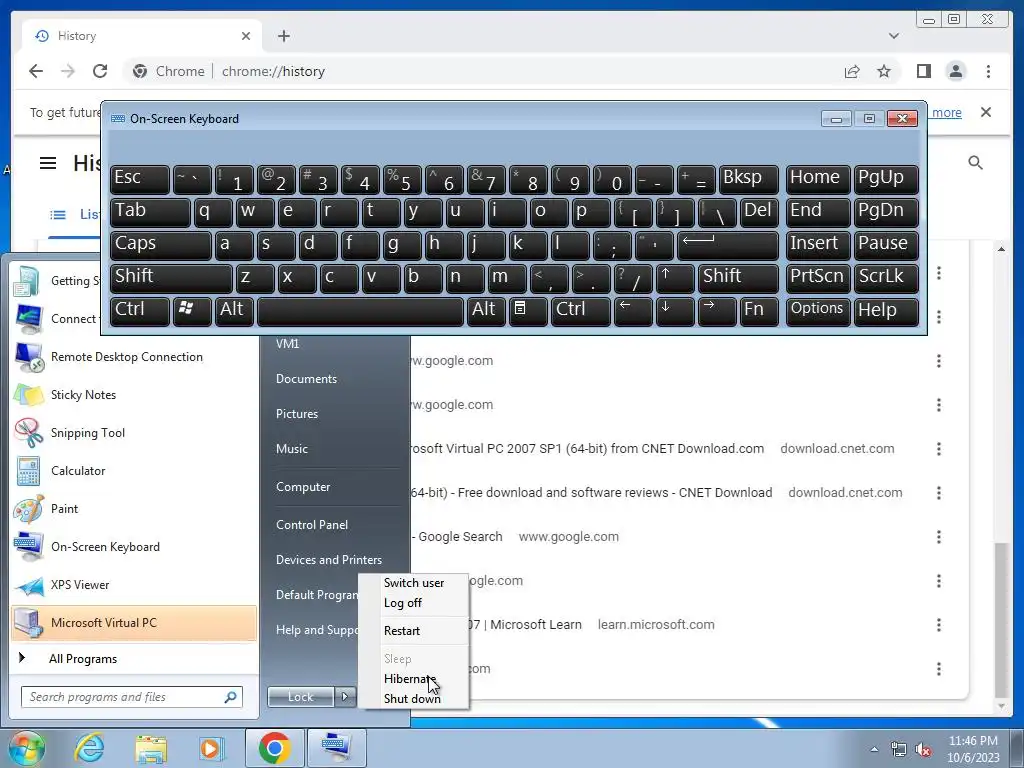Click the arrow next to Lock button
1024x768 pixels.
pos(345,697)
